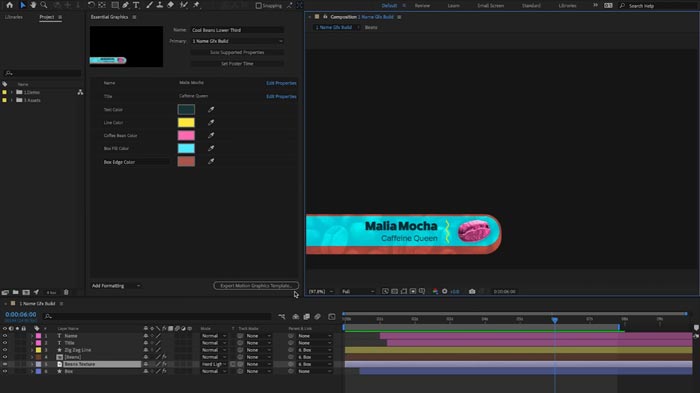Image resolution: width=700 pixels, height=393 pixels.
Task: Hide the Zig Zag Line layer
Action: (5, 350)
